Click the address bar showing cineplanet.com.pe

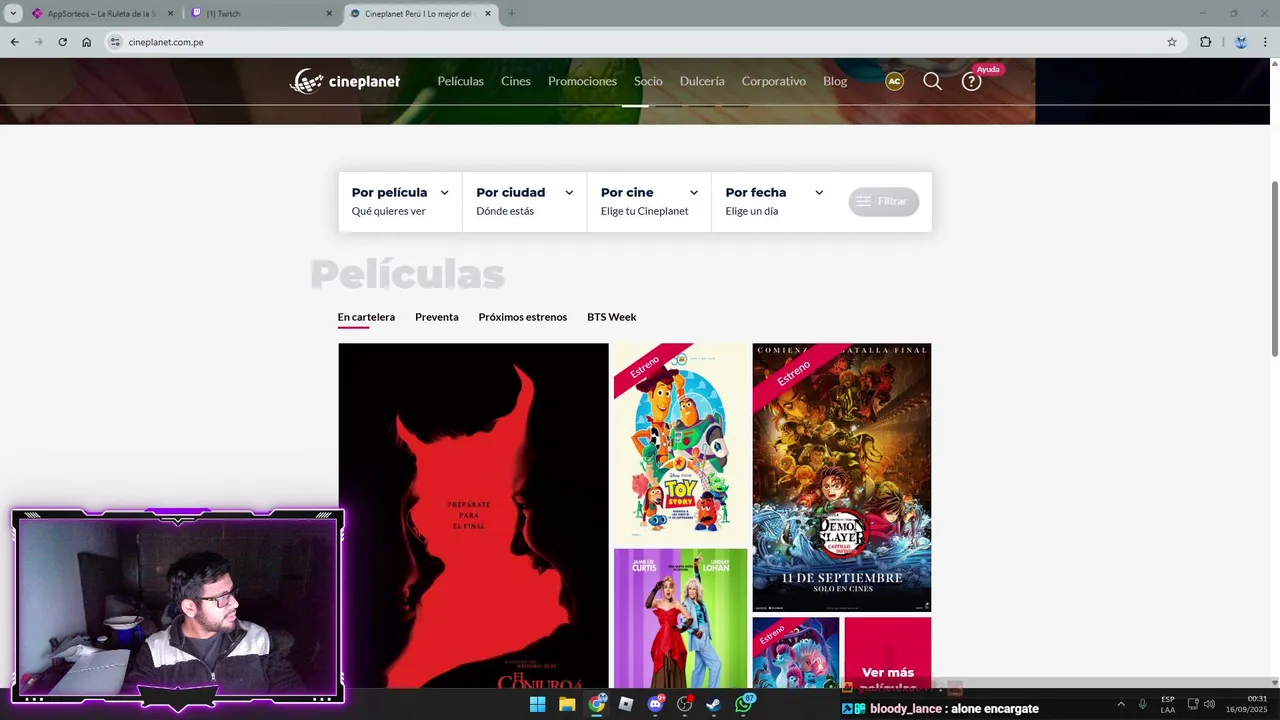640,42
